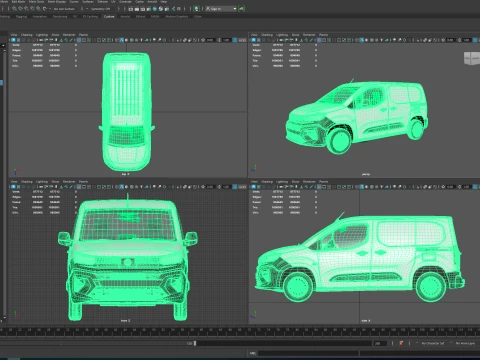Image resolution: width=480 pixels, height=360 pixels.
Task: Click Select Camera in the side view panel
Action: 253,187
